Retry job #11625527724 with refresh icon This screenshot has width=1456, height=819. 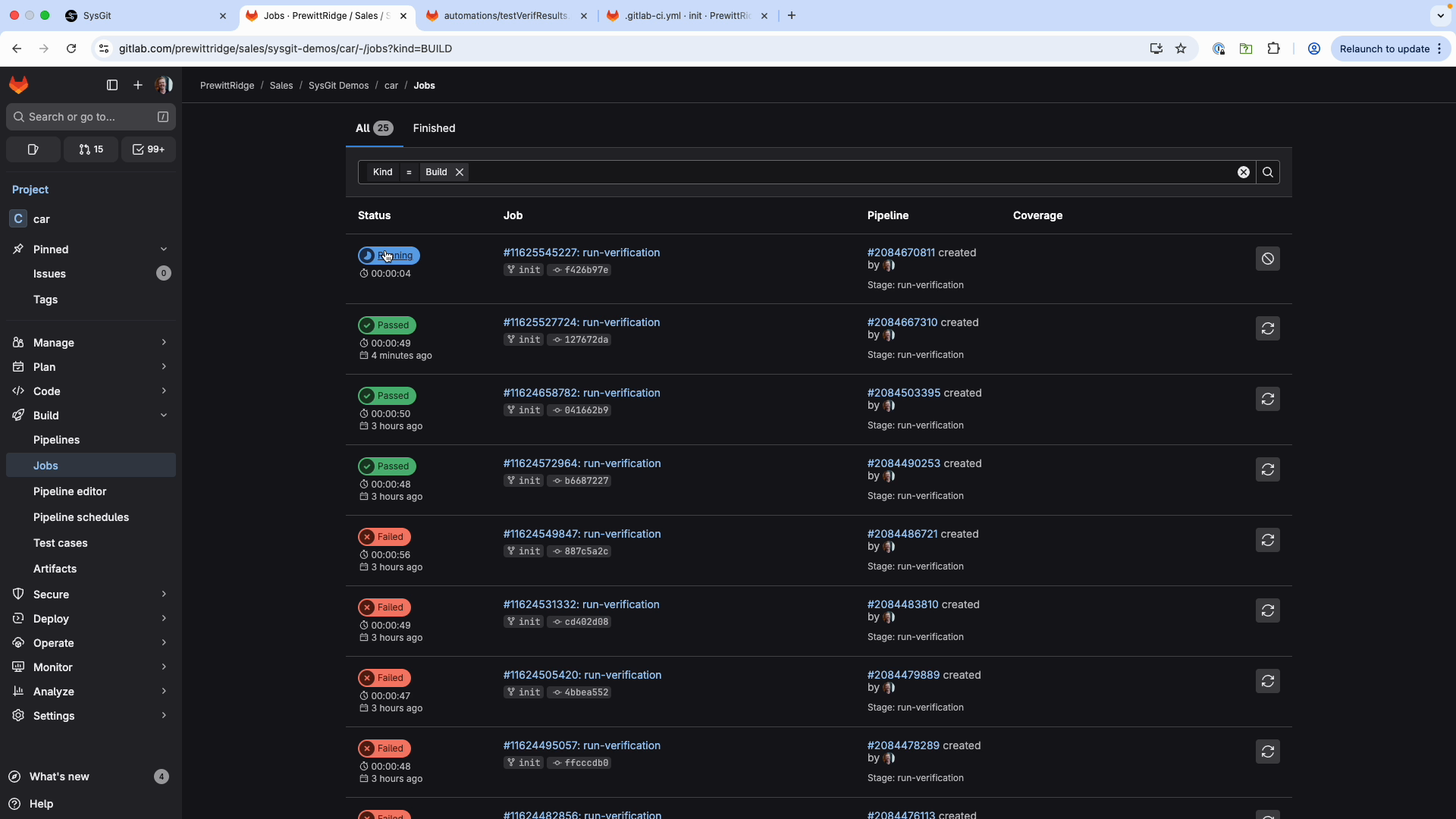tap(1267, 328)
